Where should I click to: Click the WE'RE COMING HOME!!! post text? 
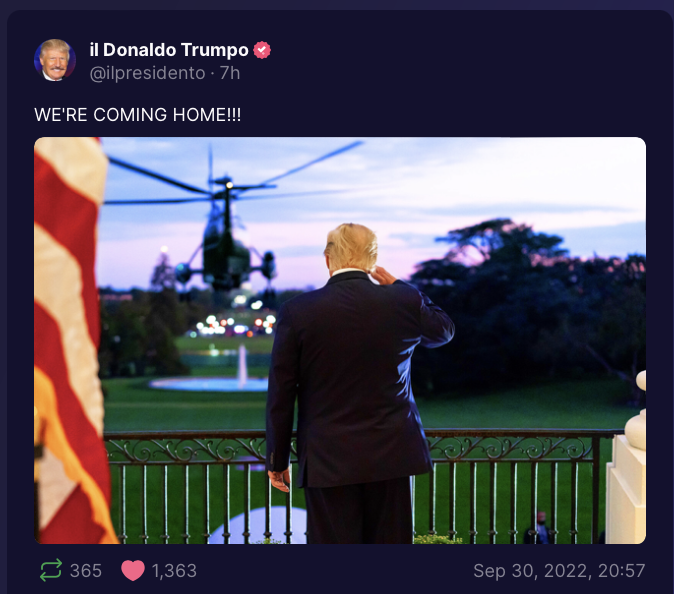click(138, 115)
